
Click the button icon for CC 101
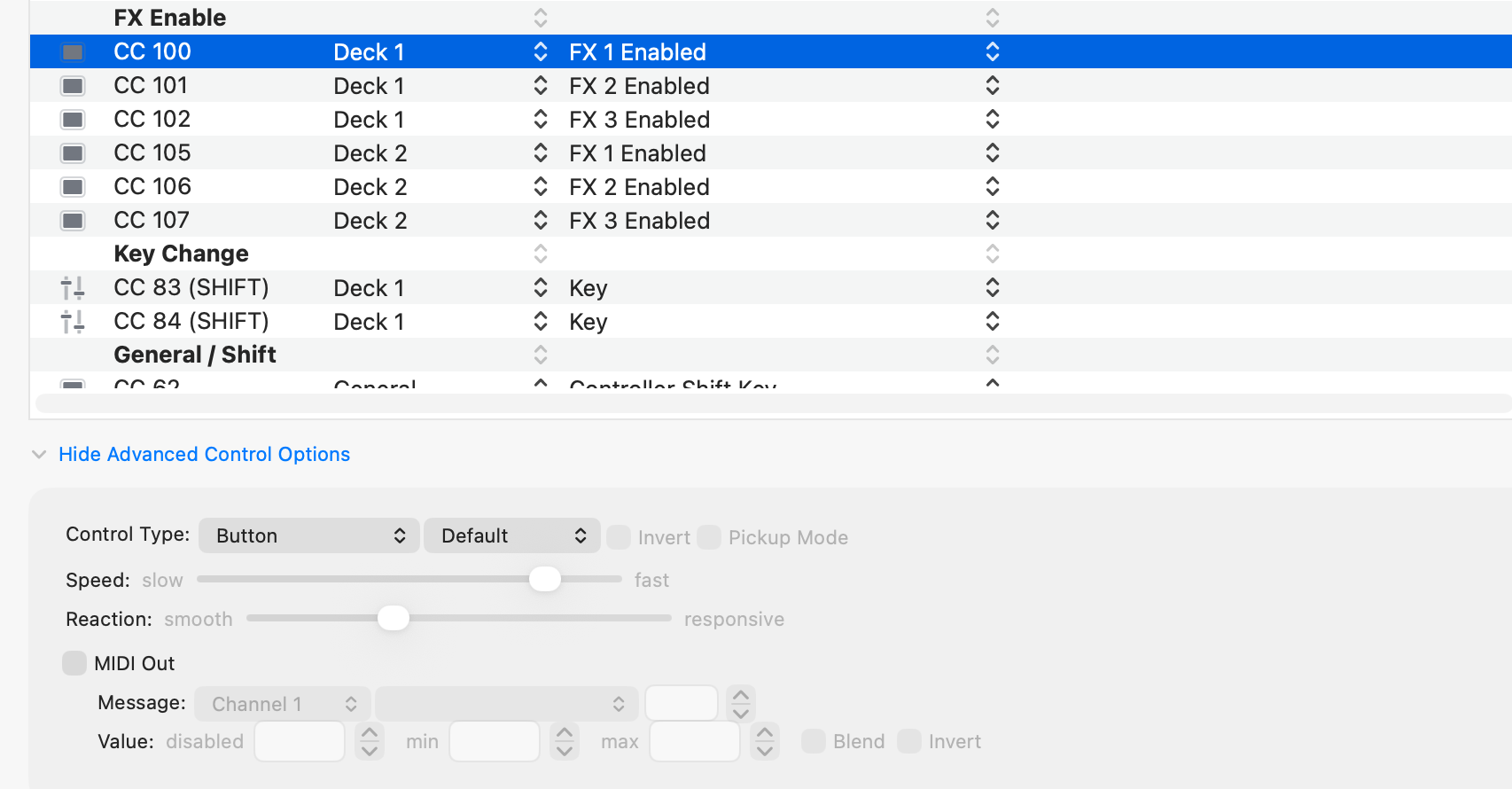(73, 86)
